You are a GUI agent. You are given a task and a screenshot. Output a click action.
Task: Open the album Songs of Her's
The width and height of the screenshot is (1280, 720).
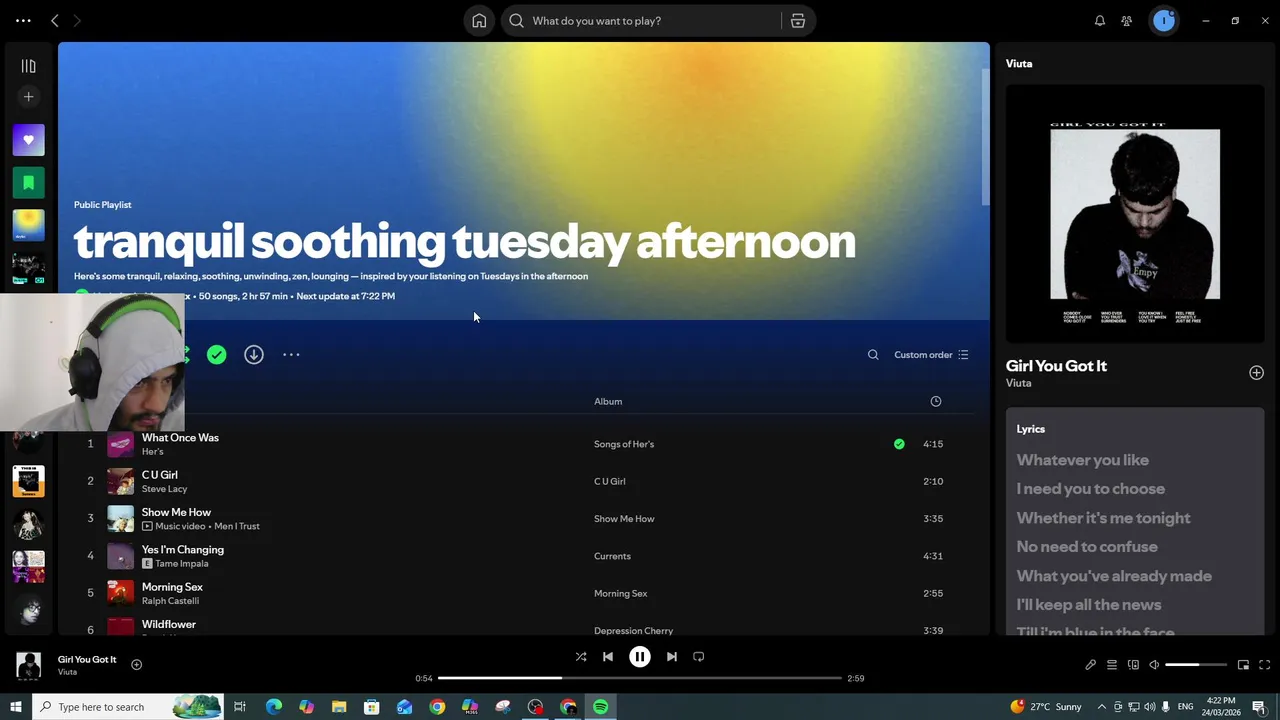(624, 444)
